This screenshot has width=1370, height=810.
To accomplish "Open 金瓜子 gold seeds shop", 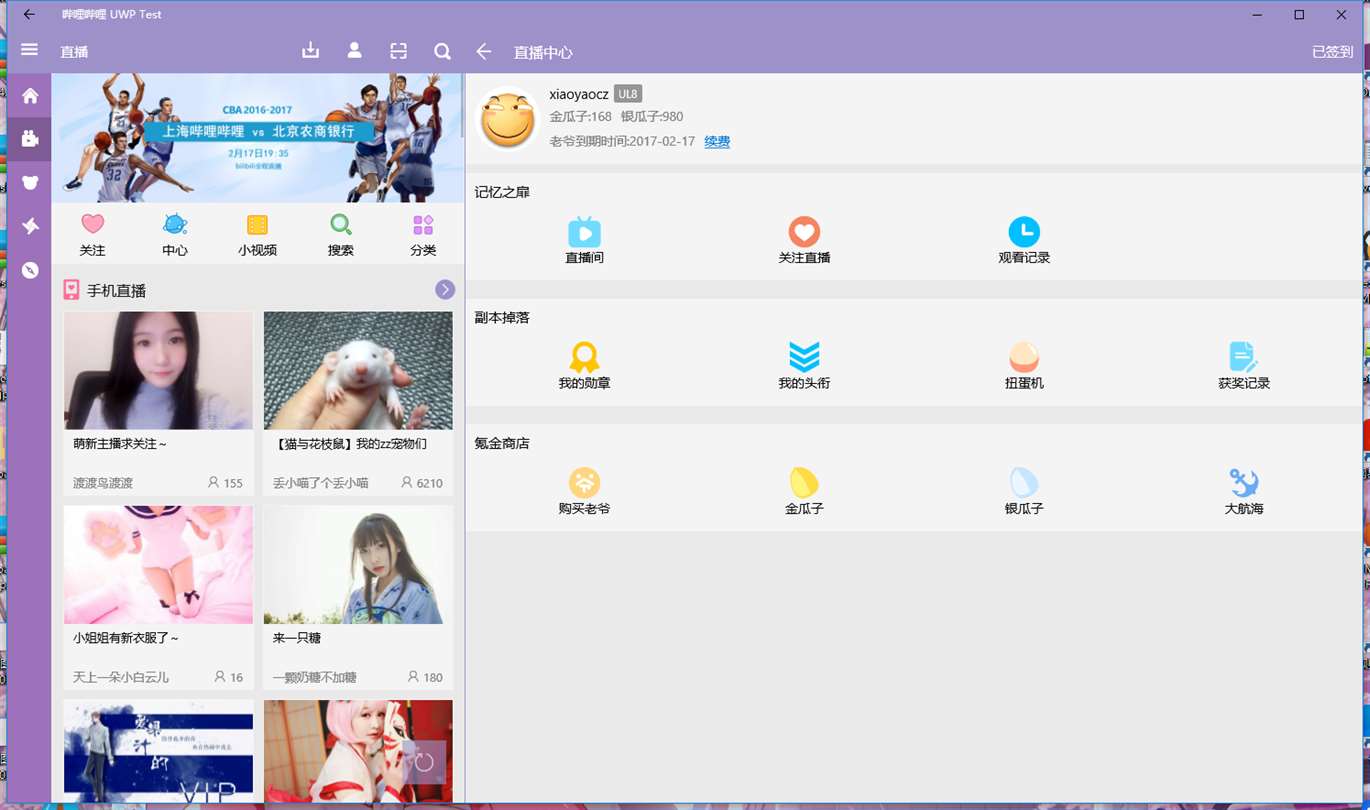I will click(x=804, y=491).
